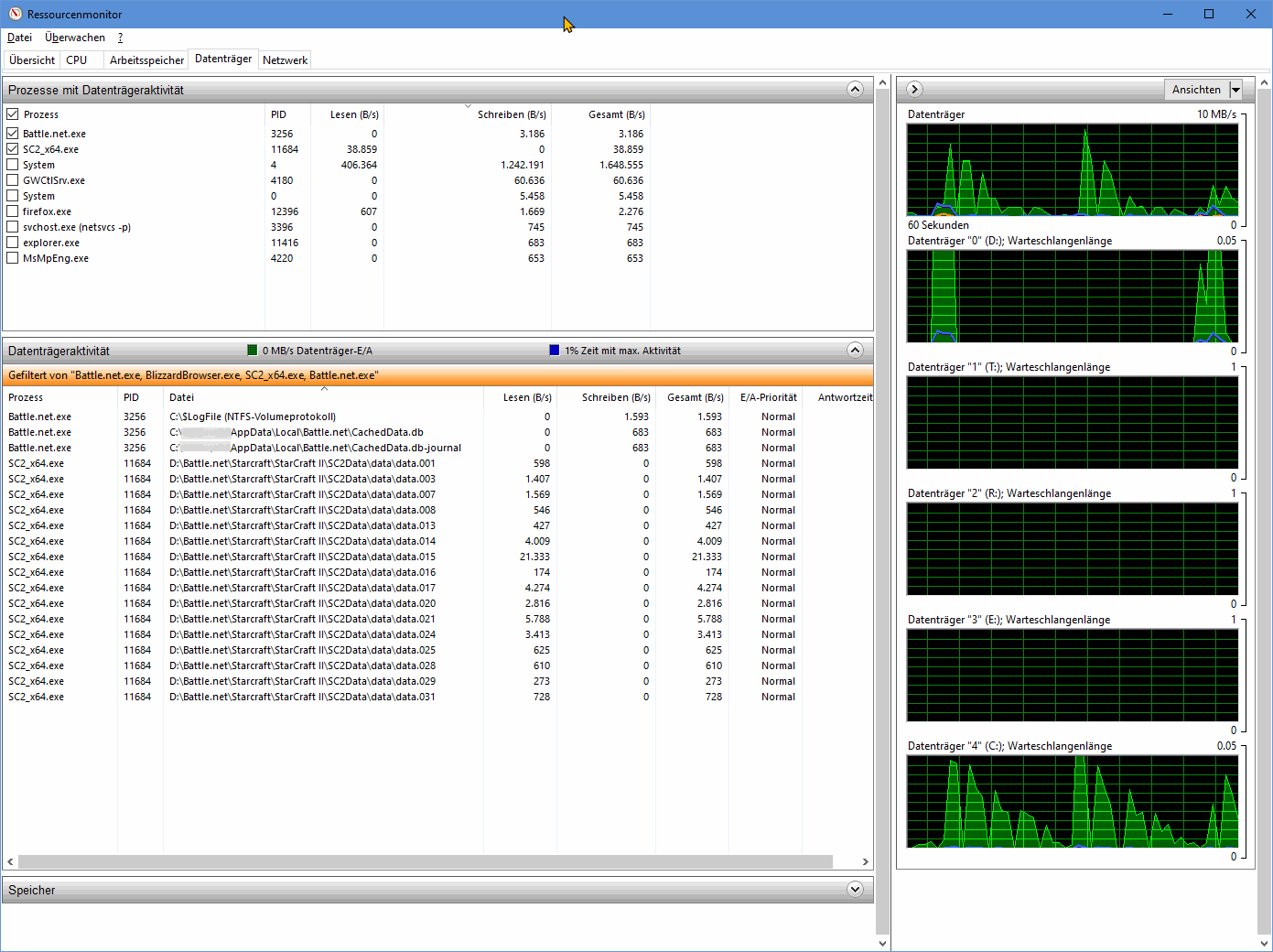Switch to the Übersicht tab
Image resolution: width=1273 pixels, height=952 pixels.
coord(32,59)
